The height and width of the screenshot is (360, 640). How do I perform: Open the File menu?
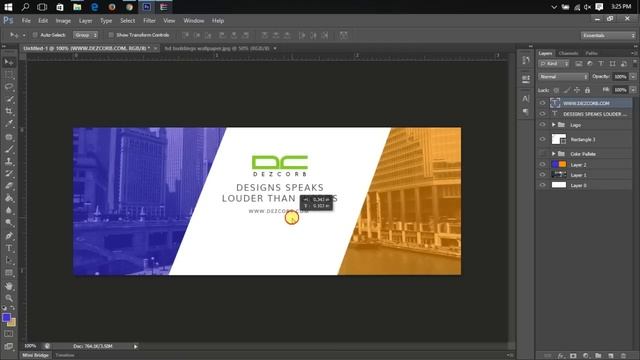pyautogui.click(x=26, y=20)
